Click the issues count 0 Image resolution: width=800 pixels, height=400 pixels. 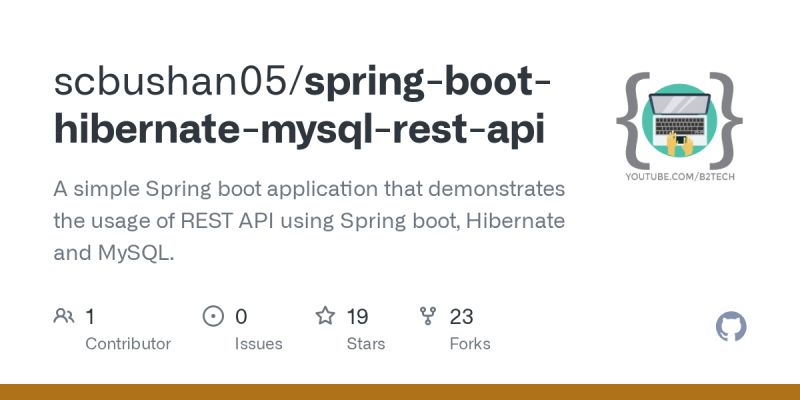[x=241, y=316]
